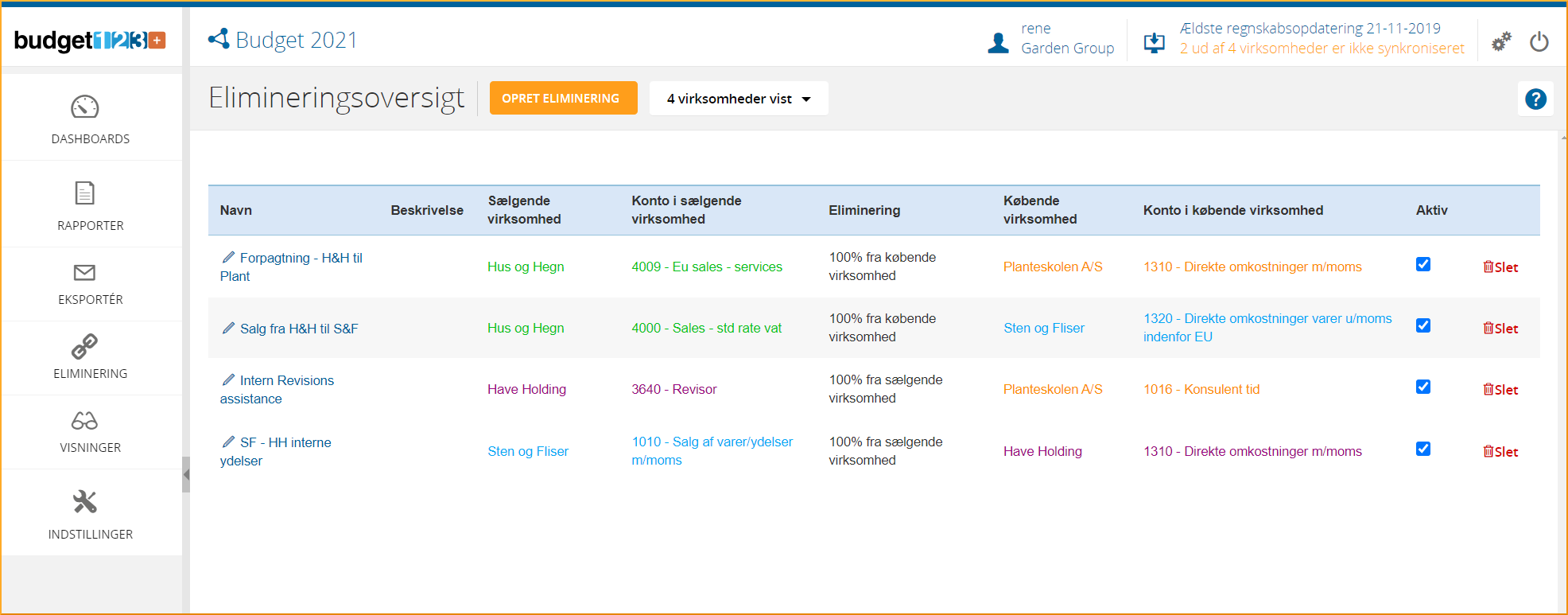Click the Eksportér envelope icon

pyautogui.click(x=84, y=273)
